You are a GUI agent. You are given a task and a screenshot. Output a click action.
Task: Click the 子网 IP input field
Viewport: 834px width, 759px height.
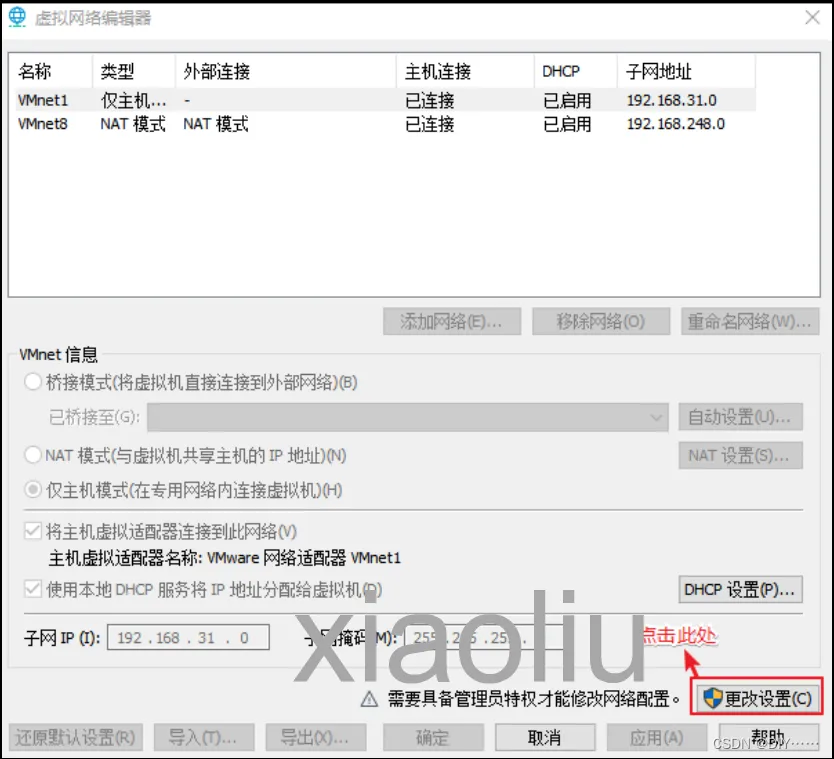point(188,637)
